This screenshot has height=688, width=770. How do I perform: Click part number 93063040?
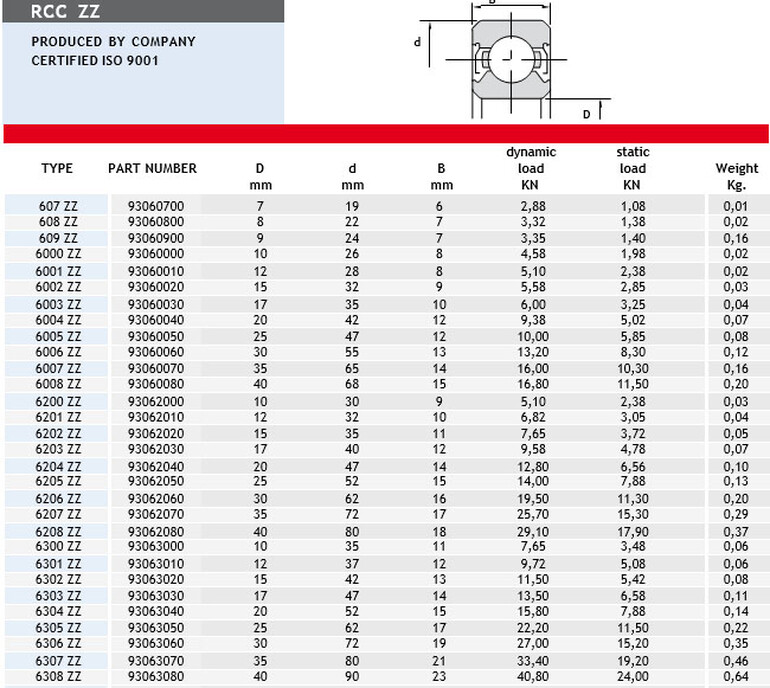(x=156, y=611)
